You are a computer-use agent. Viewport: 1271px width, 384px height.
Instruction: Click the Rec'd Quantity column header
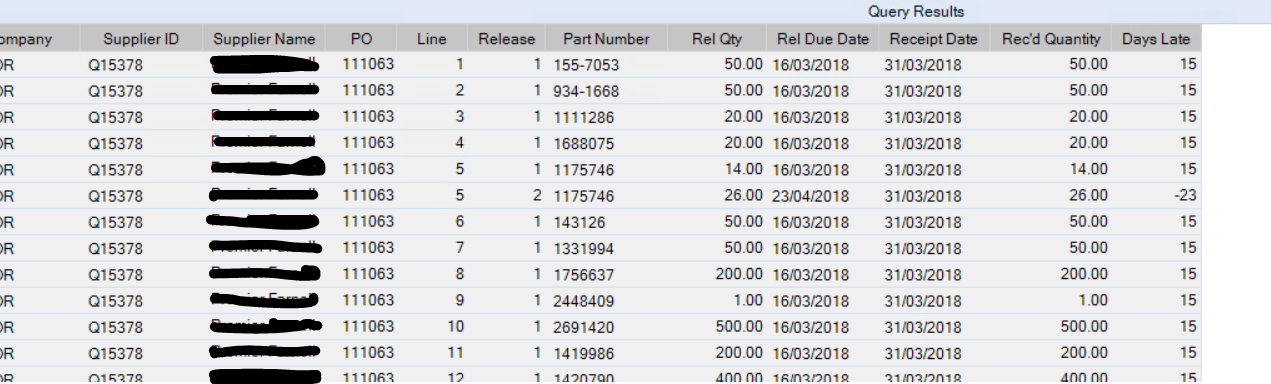1051,39
